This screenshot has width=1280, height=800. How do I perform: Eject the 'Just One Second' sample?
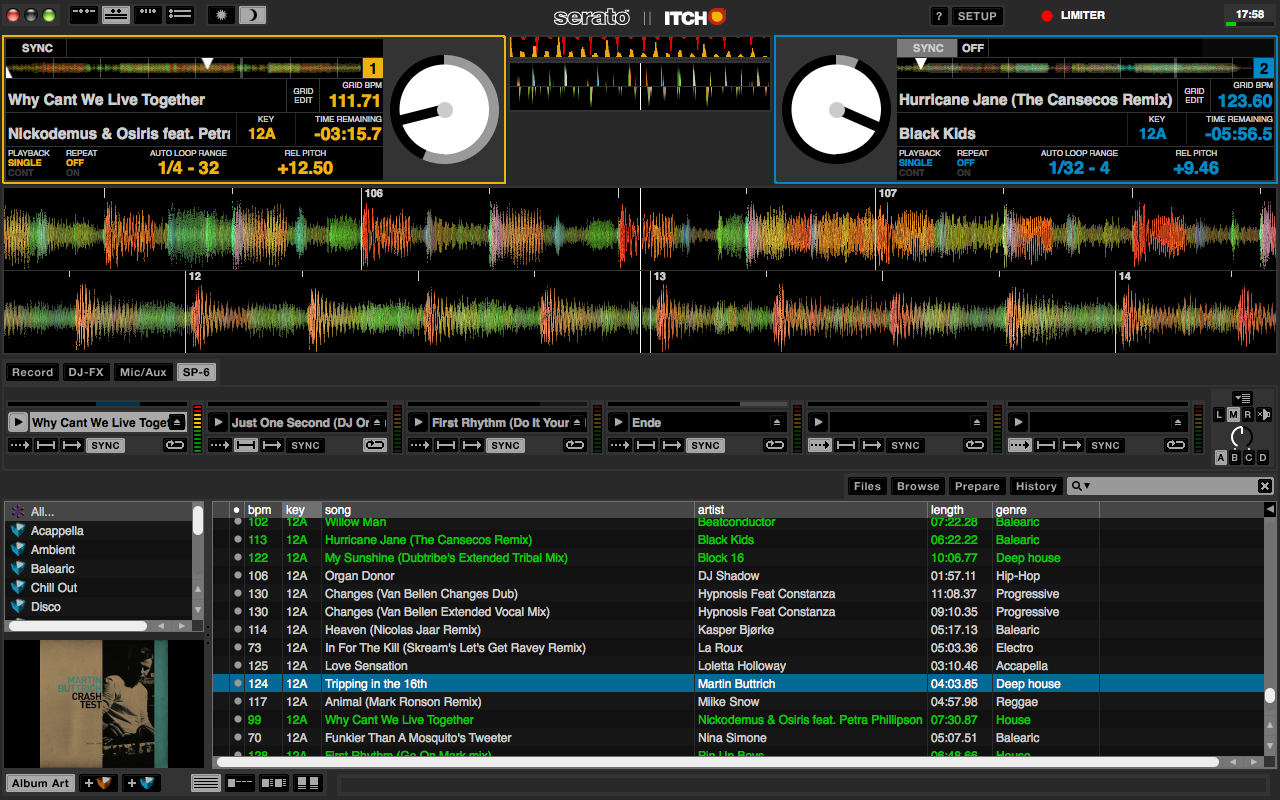(377, 422)
